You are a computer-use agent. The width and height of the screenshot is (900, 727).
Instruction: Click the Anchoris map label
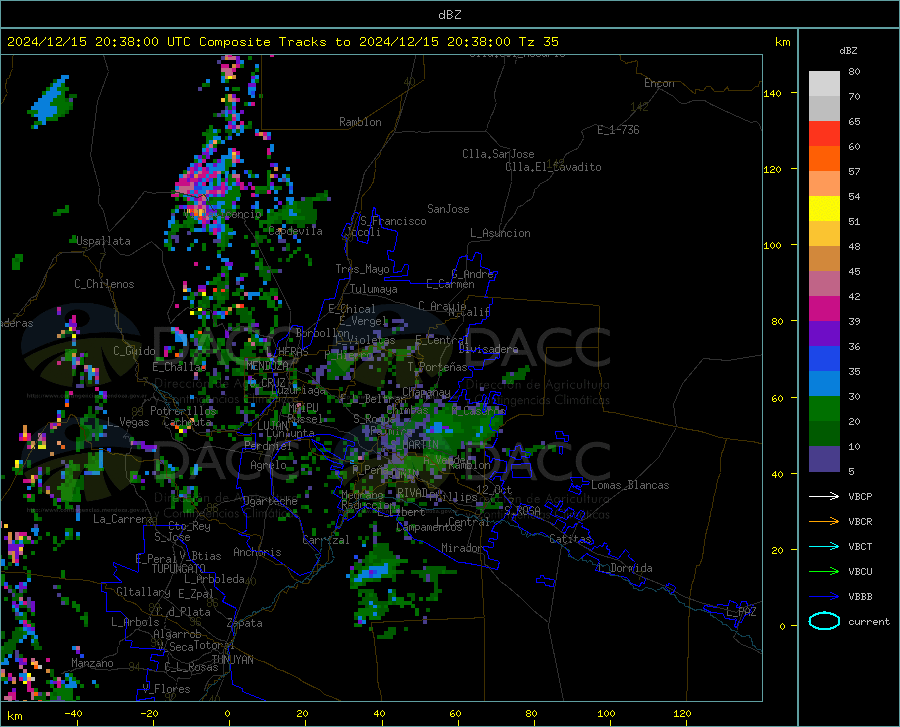pyautogui.click(x=257, y=552)
